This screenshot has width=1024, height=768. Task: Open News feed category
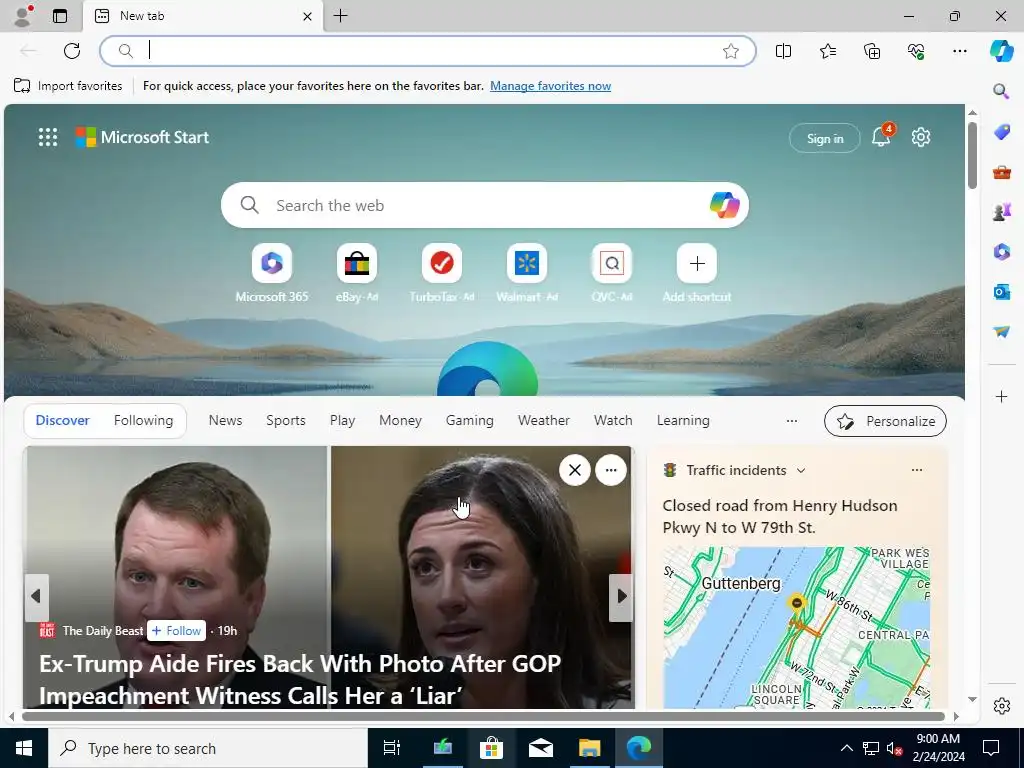[x=225, y=421]
